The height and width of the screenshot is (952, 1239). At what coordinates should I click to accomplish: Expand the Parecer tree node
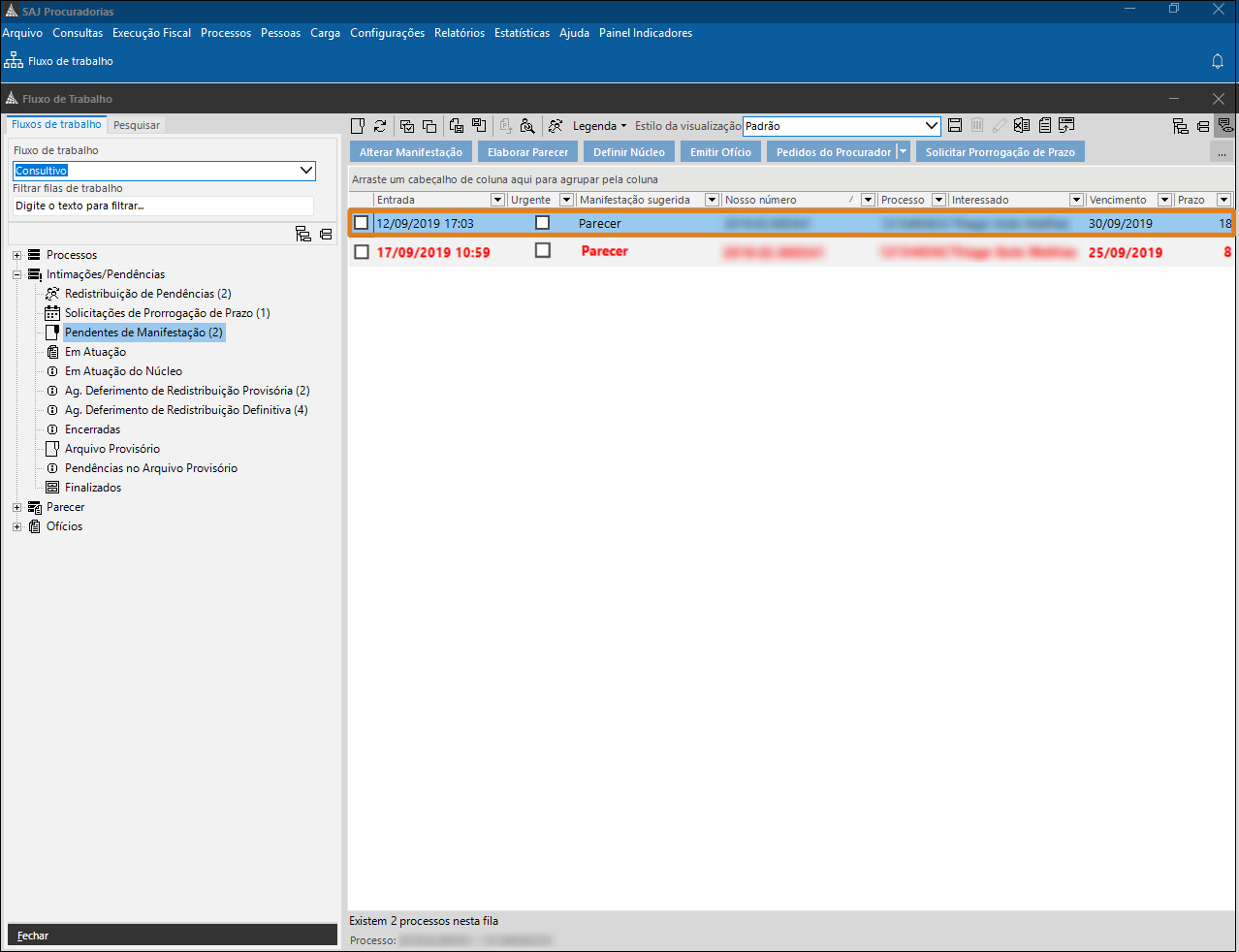[16, 507]
